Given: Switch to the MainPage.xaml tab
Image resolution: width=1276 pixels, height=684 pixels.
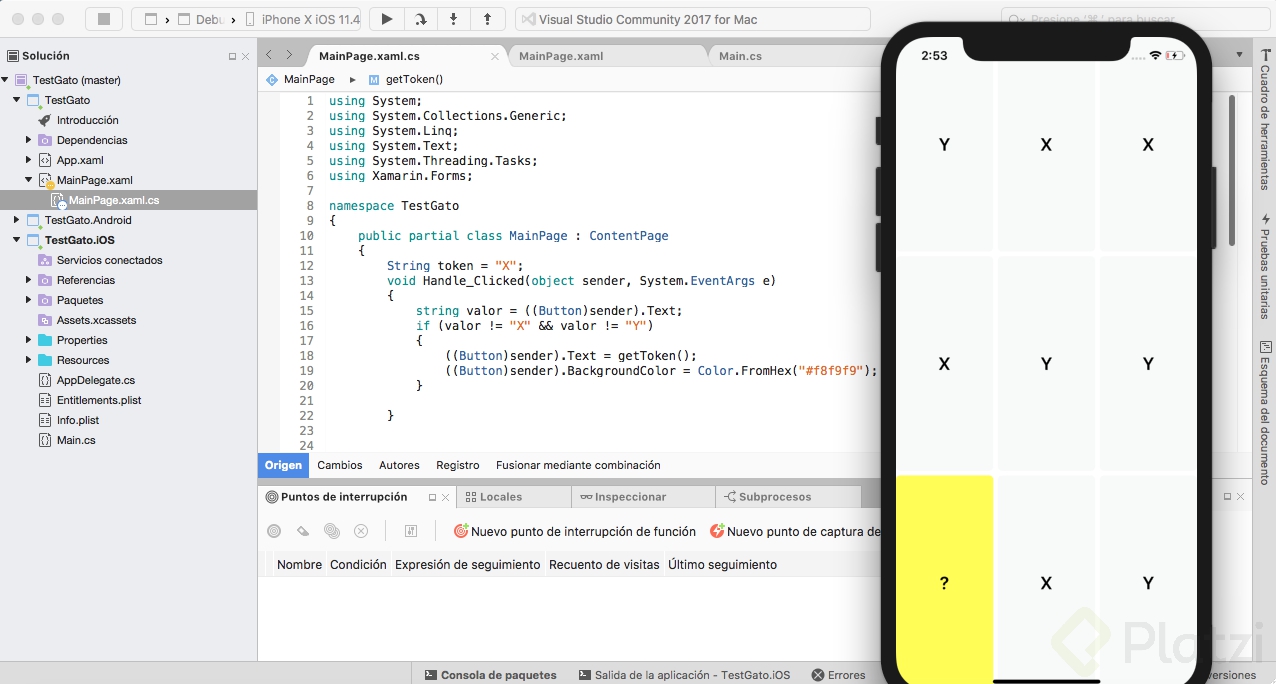Looking at the screenshot, I should (x=561, y=56).
